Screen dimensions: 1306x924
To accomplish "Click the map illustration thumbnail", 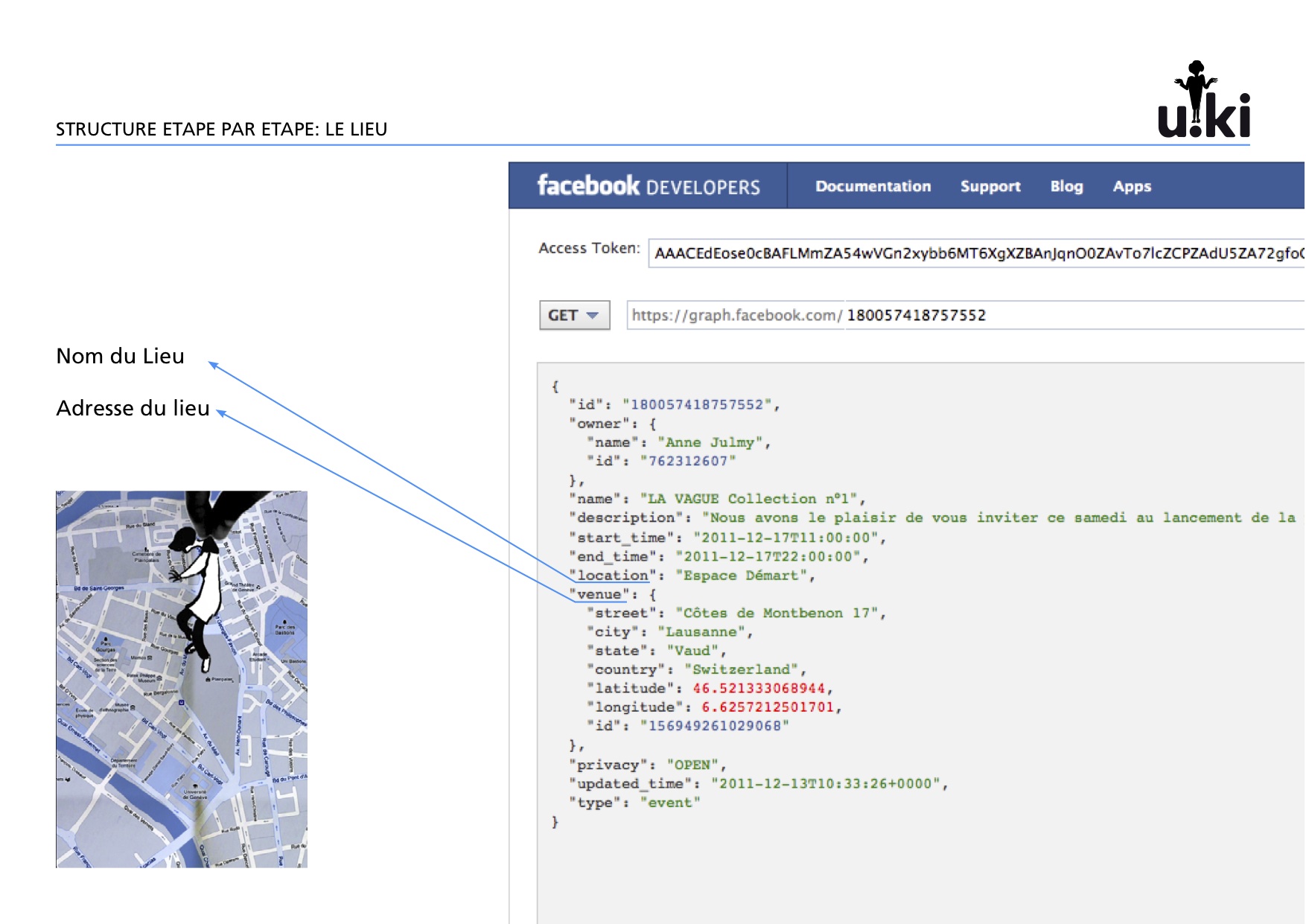I will pyautogui.click(x=182, y=678).
